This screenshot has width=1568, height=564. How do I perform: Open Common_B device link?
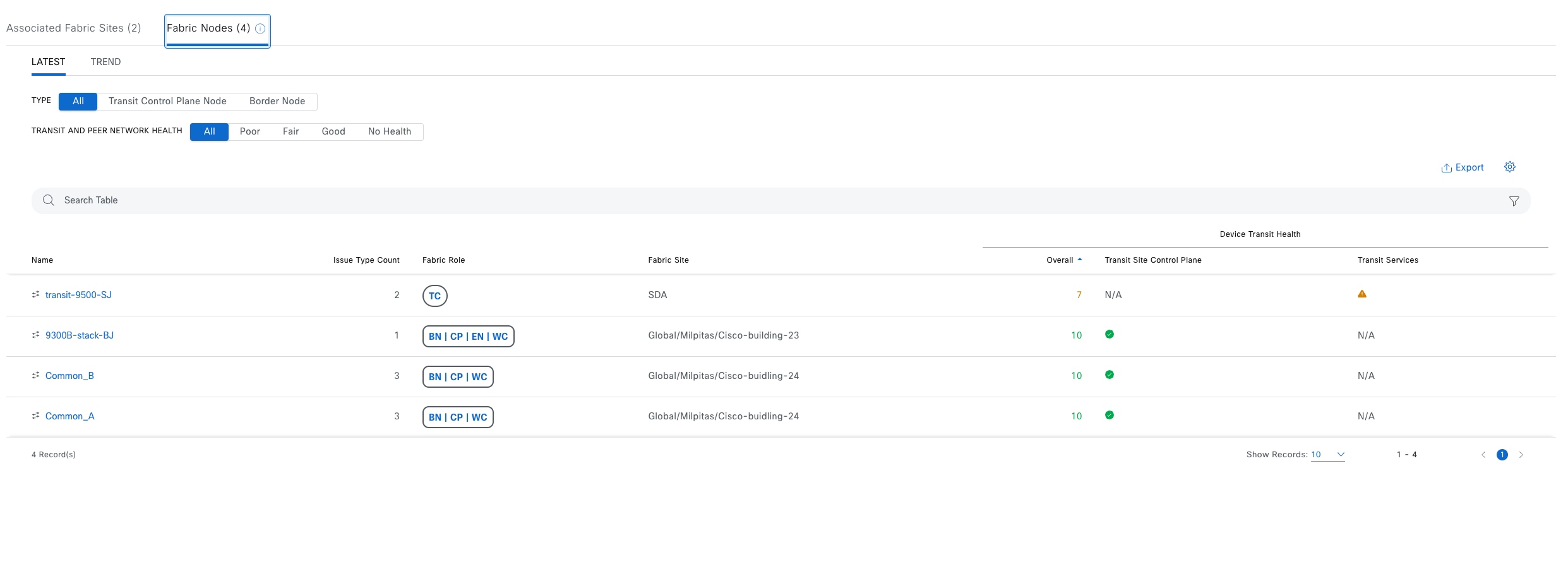69,376
